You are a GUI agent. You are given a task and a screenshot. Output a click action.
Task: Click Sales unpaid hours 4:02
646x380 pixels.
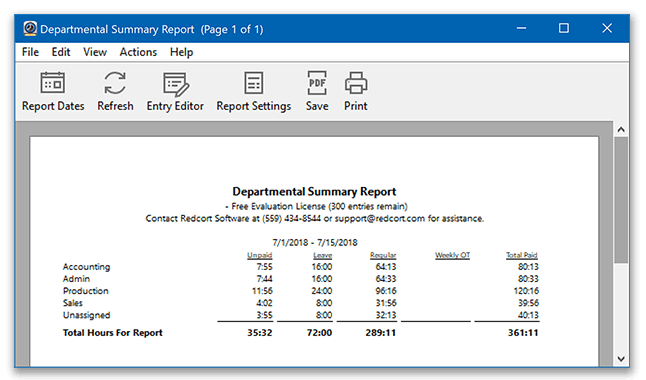click(x=264, y=303)
